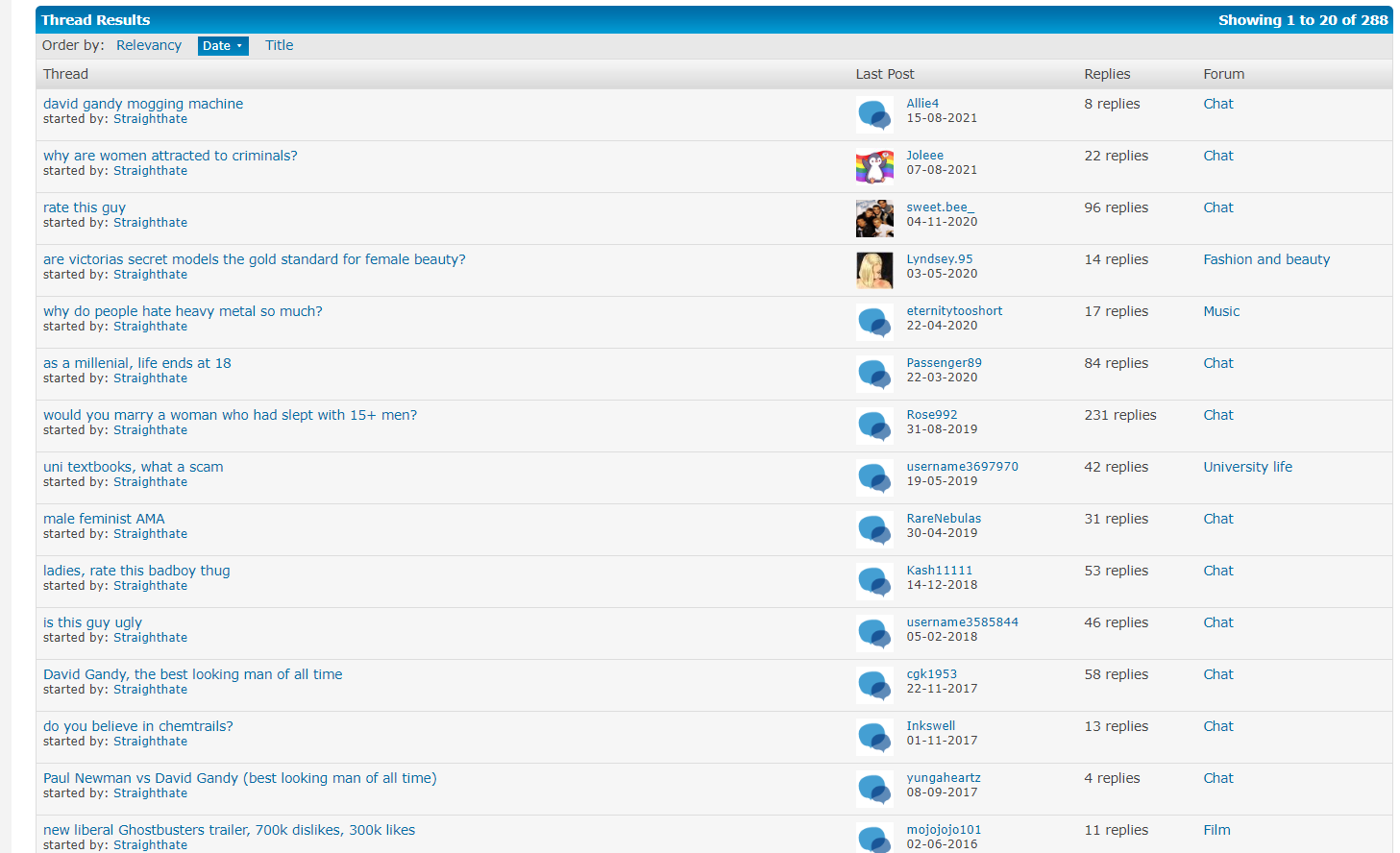Sort threads by Title
This screenshot has width=1400, height=853.
click(280, 45)
